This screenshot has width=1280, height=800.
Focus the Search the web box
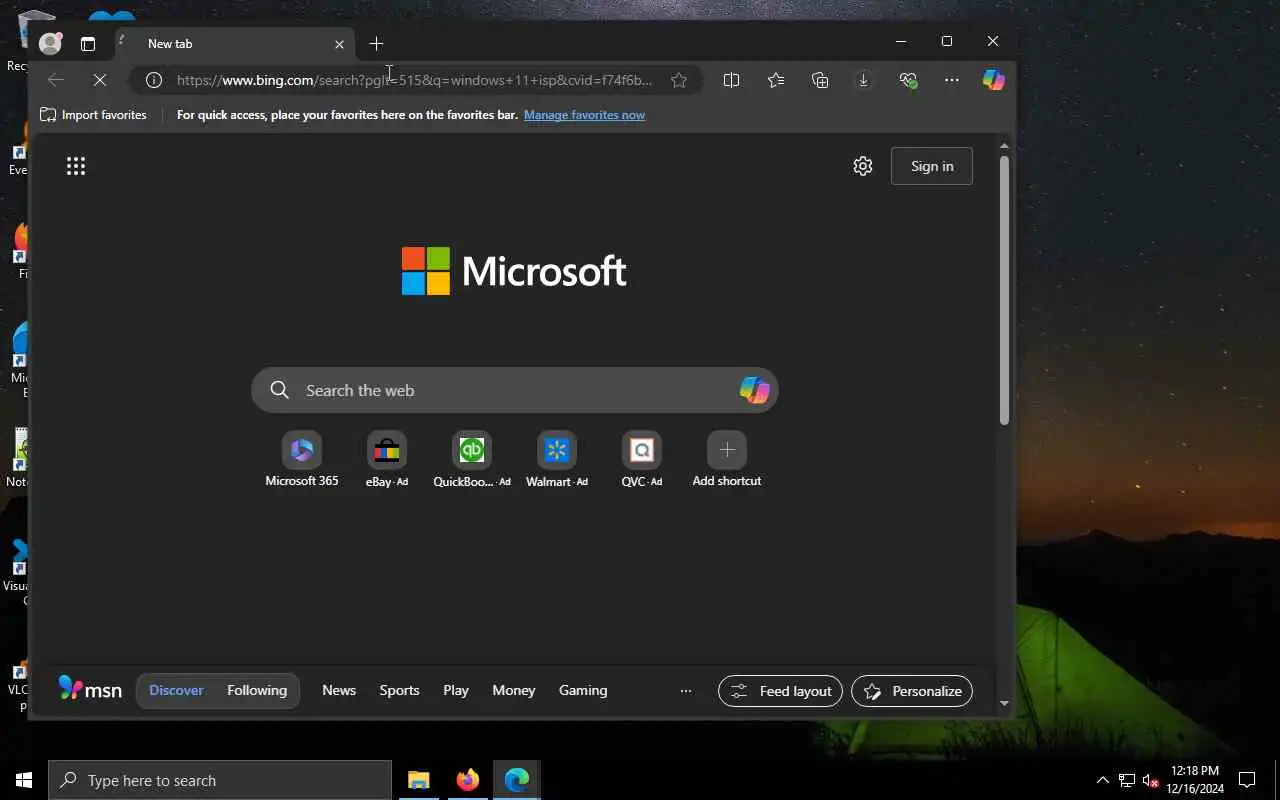coord(514,390)
